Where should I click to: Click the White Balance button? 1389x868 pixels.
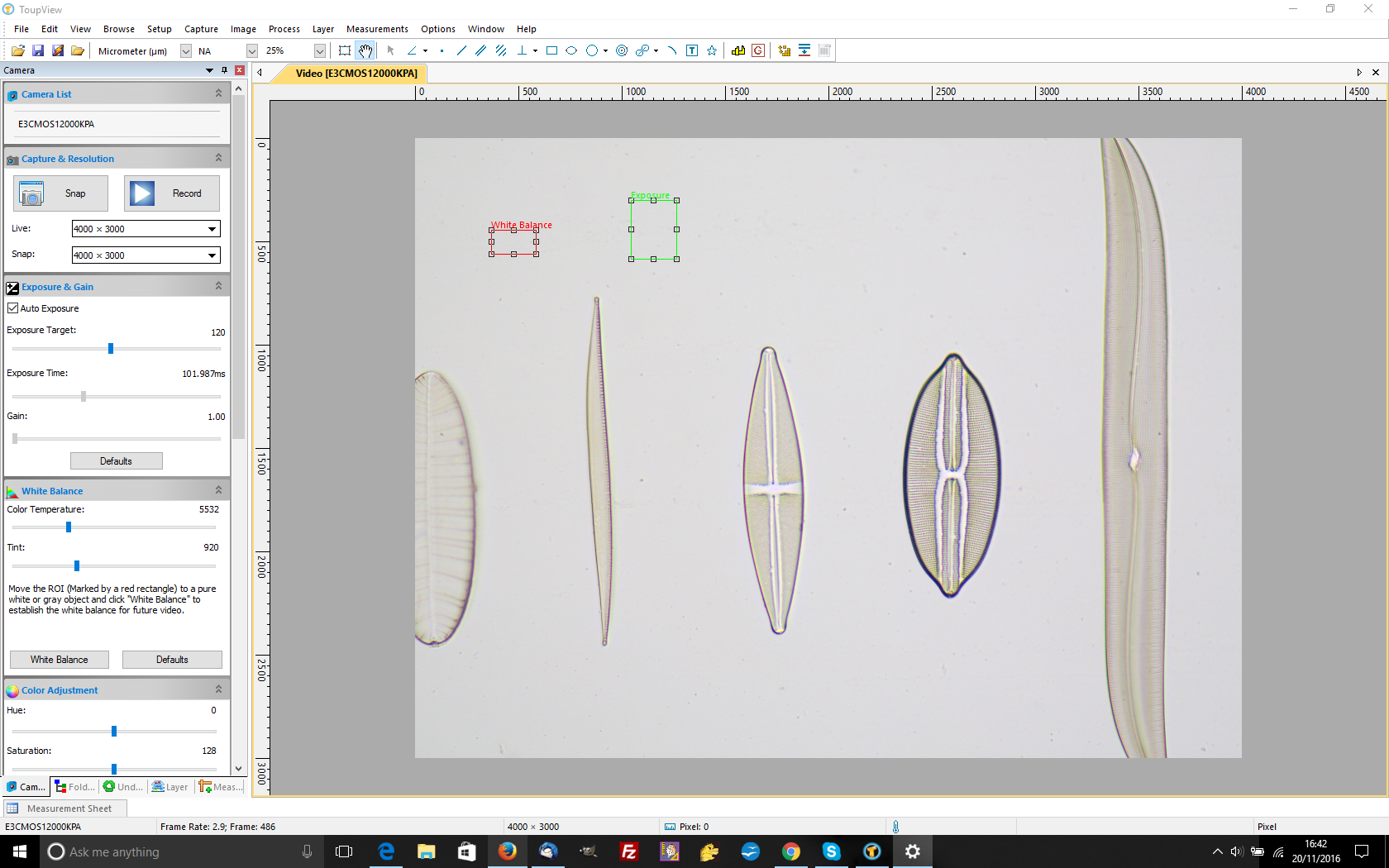click(x=59, y=660)
